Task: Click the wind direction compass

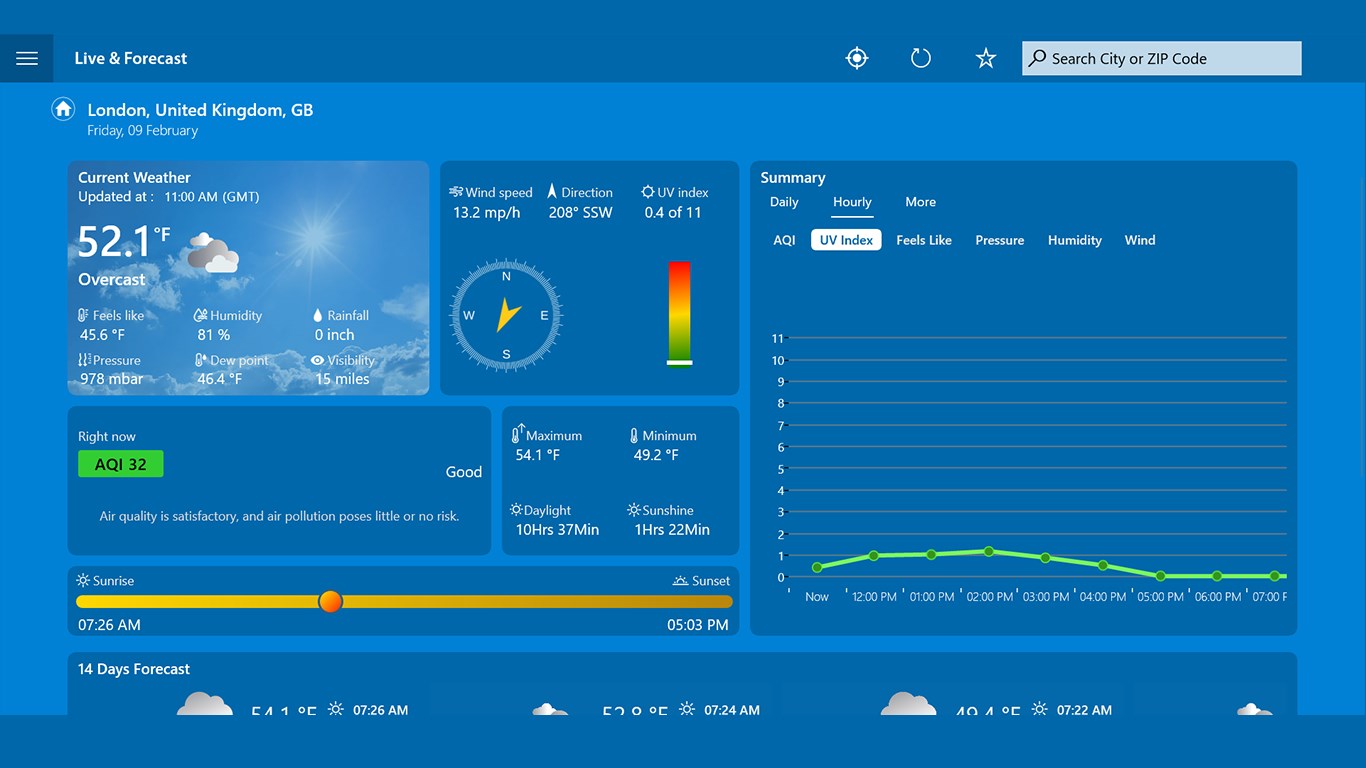Action: click(505, 315)
